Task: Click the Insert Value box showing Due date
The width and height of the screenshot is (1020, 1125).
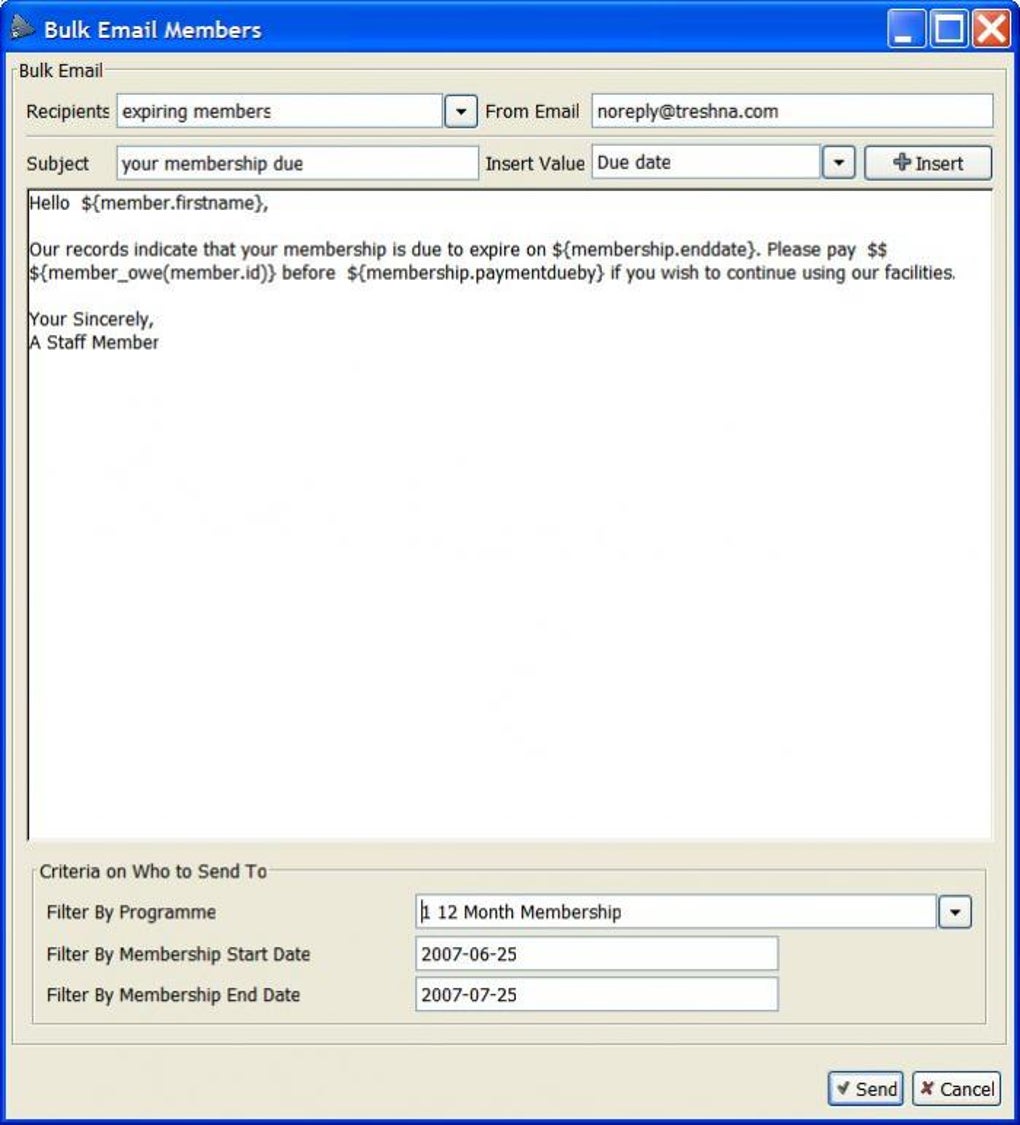Action: point(706,163)
